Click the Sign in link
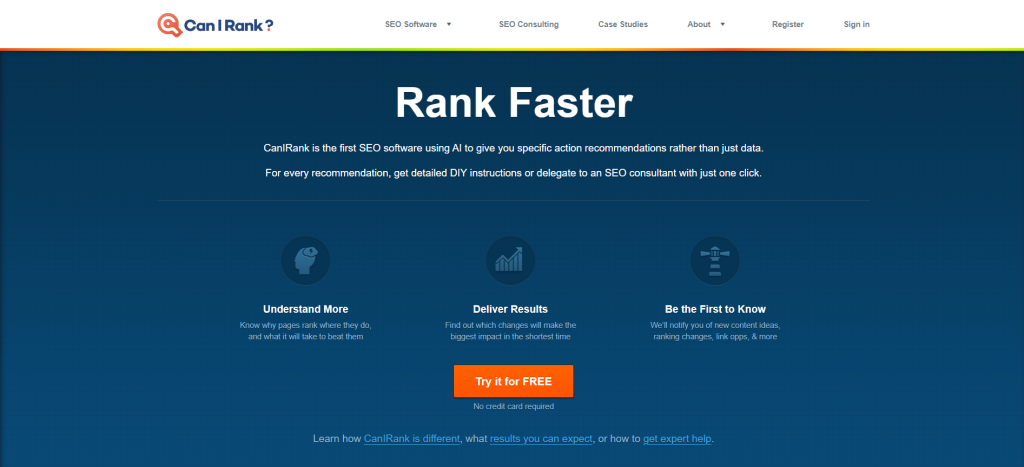The image size is (1024, 467). [x=856, y=24]
